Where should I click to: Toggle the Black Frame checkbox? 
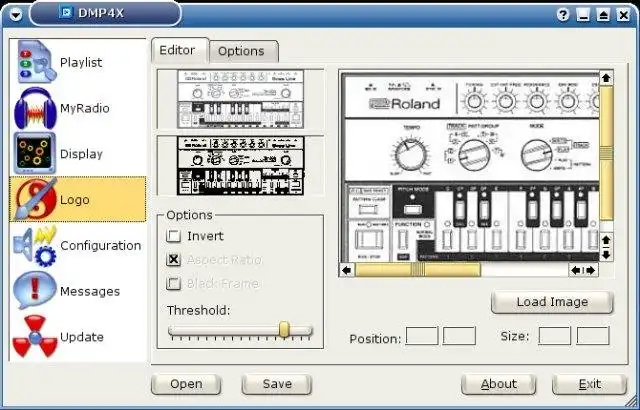tap(173, 283)
